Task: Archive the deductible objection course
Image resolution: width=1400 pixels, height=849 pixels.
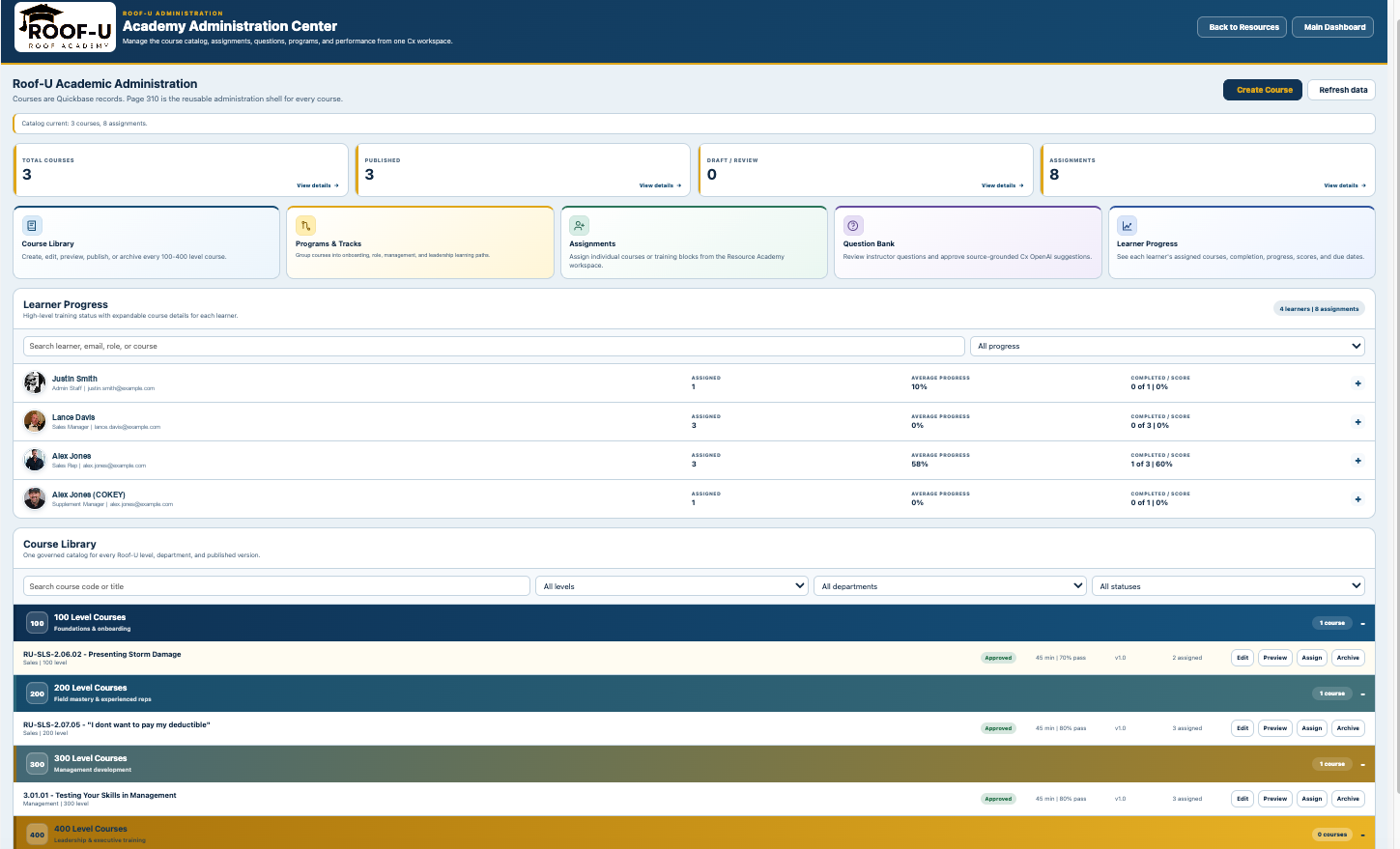Action: click(x=1348, y=728)
